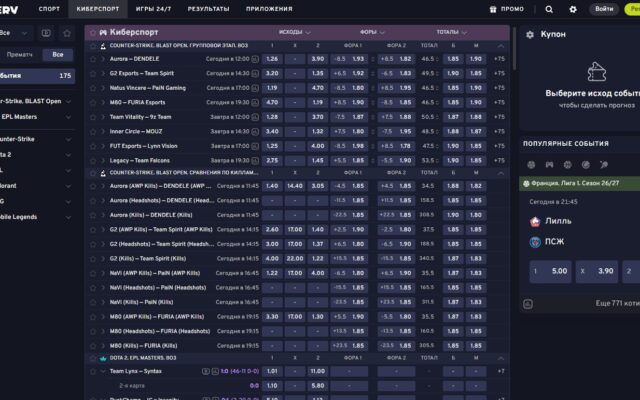The width and height of the screenshot is (640, 400).
Task: Select the tennis racket icon in Популярные события
Action: click(x=604, y=164)
